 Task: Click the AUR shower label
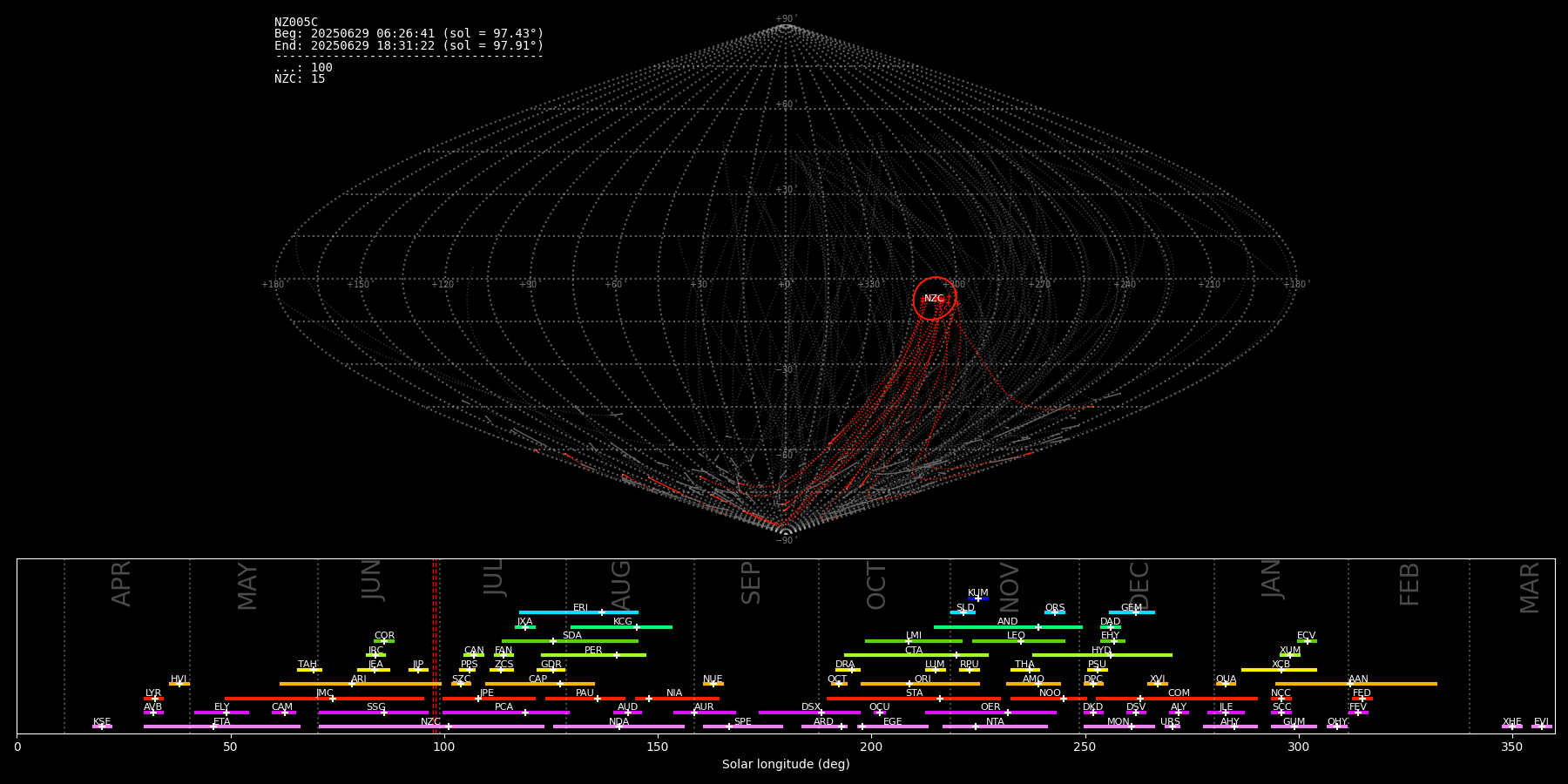click(x=704, y=707)
